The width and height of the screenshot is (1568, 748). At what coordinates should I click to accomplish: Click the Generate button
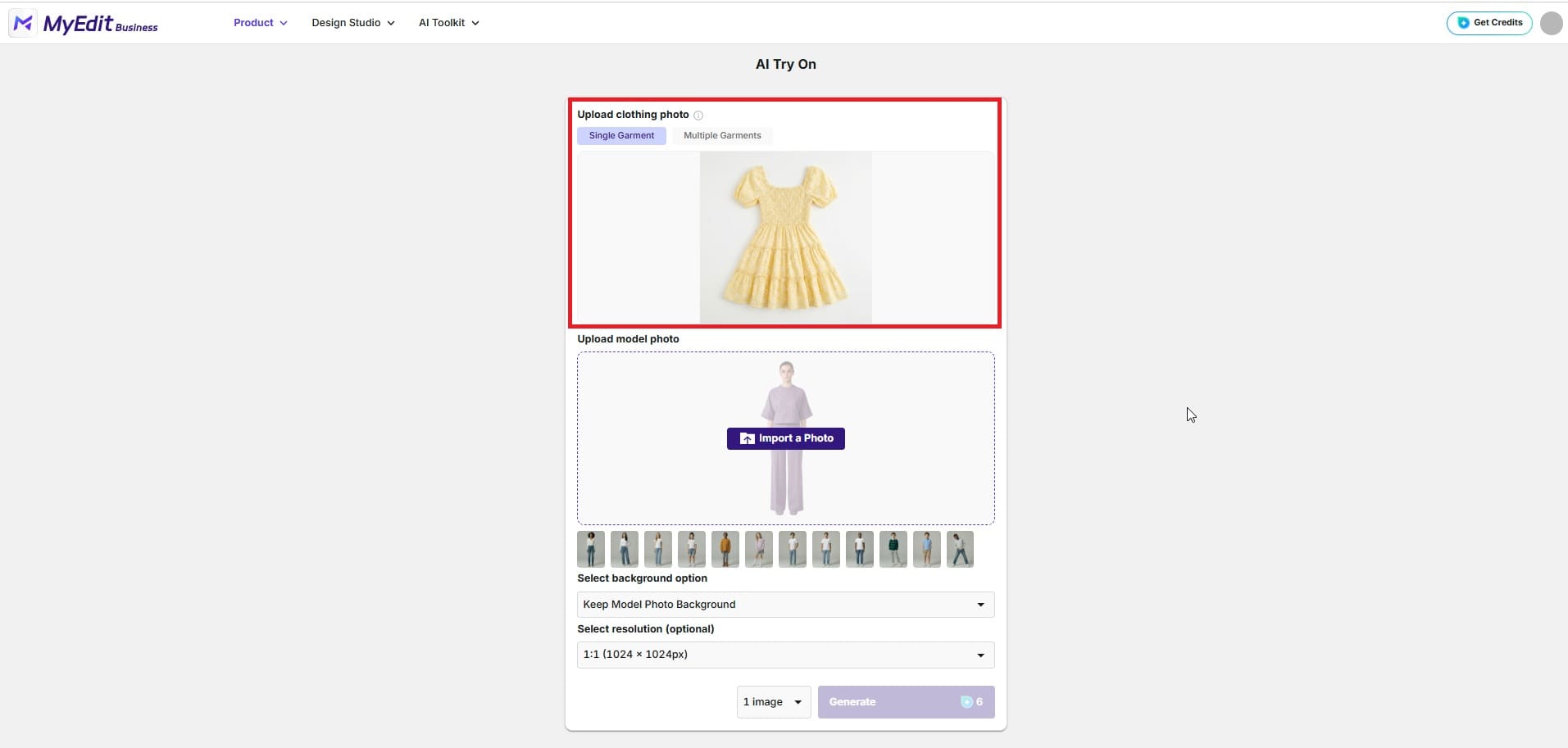(x=893, y=702)
